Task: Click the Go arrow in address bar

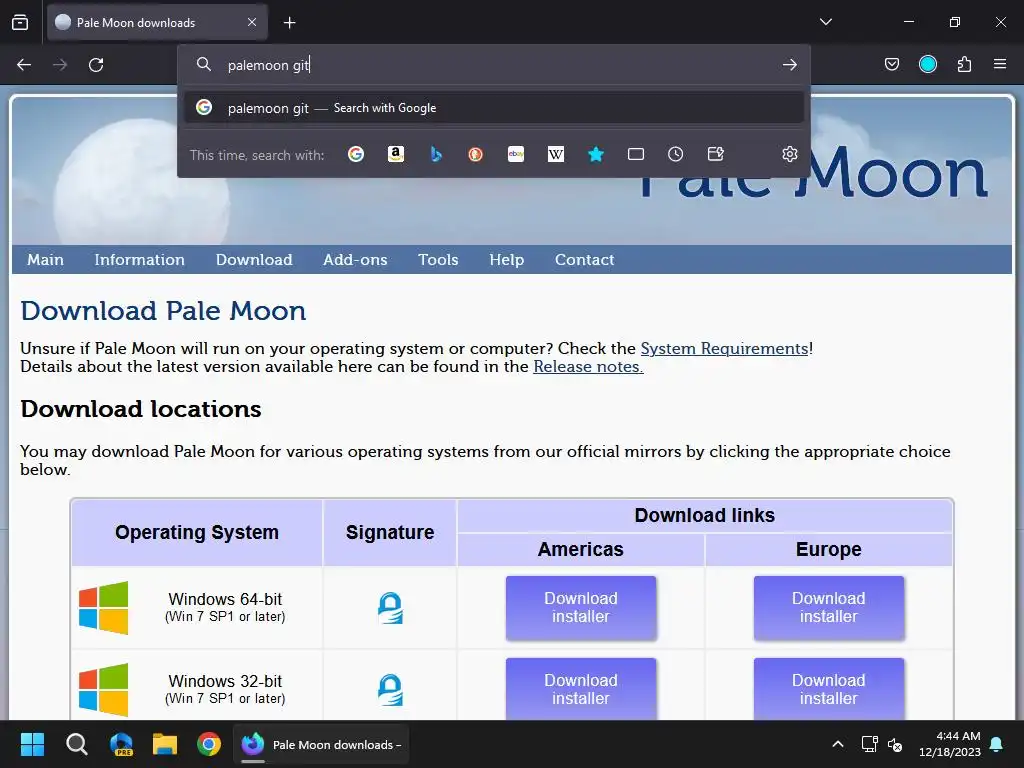Action: tap(790, 65)
